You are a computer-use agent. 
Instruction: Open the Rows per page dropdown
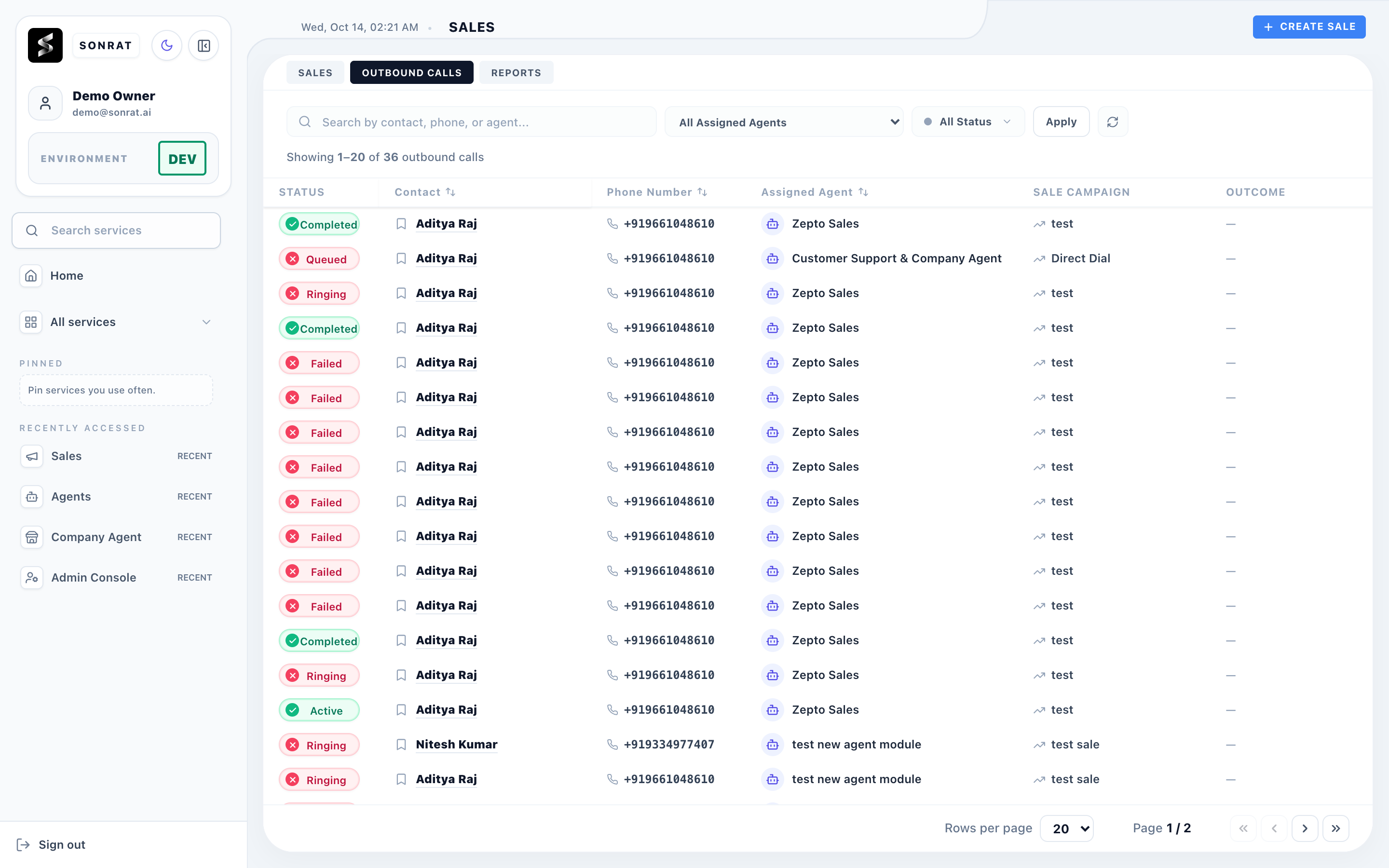(x=1066, y=828)
